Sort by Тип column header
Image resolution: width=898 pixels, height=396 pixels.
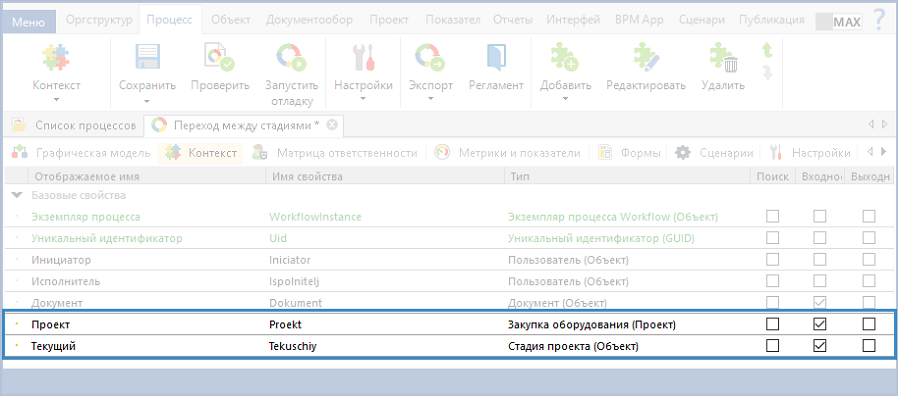[x=628, y=177]
